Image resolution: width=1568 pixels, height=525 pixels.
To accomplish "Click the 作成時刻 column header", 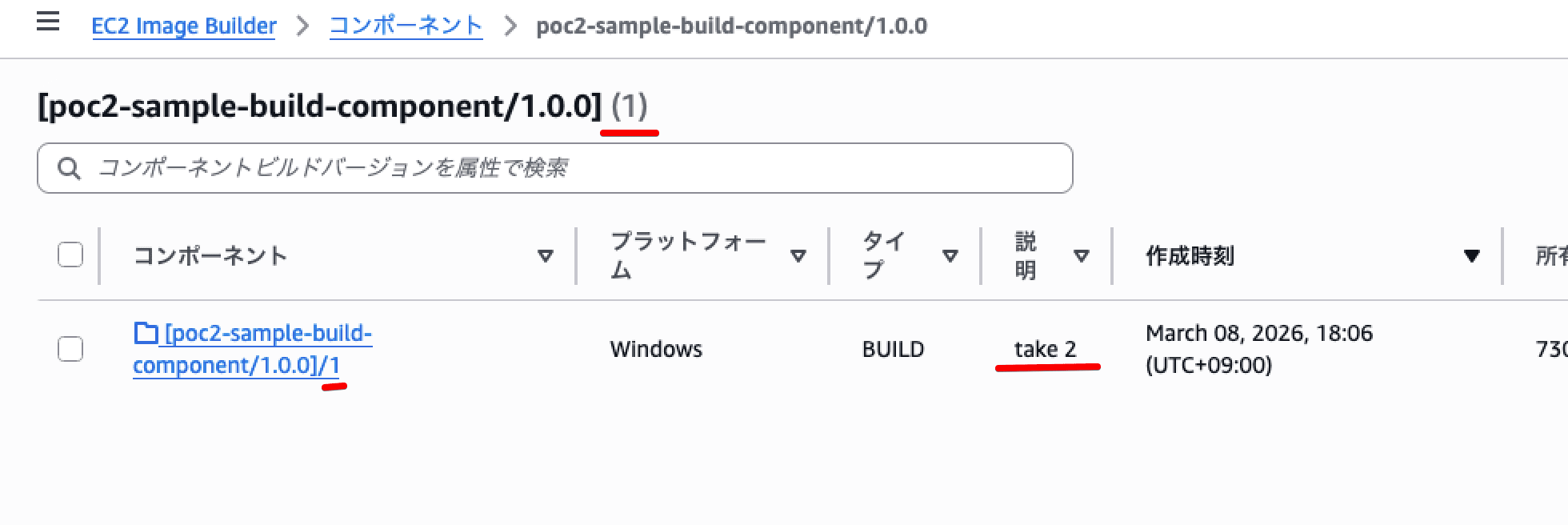I will [x=1190, y=254].
